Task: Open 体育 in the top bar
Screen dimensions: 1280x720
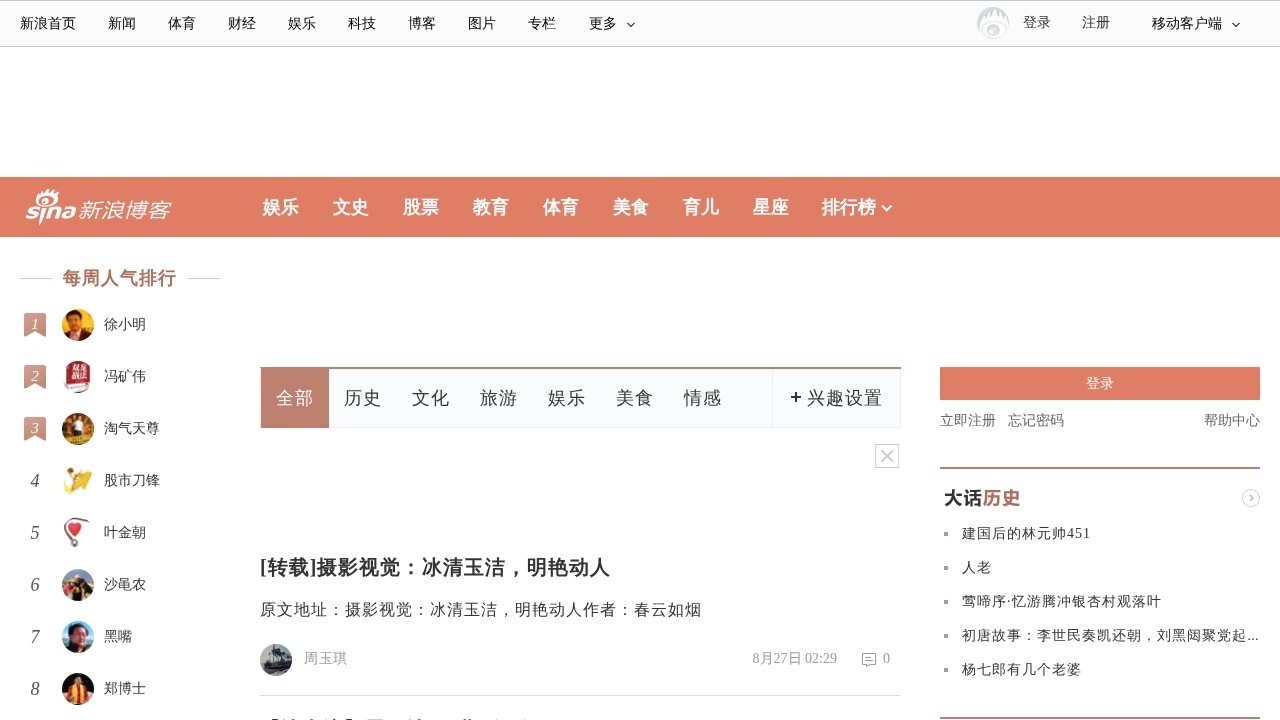Action: pos(182,24)
